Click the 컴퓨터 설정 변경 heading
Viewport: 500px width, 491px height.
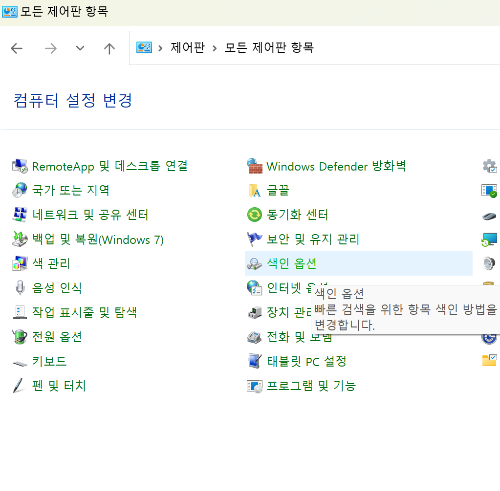73,100
